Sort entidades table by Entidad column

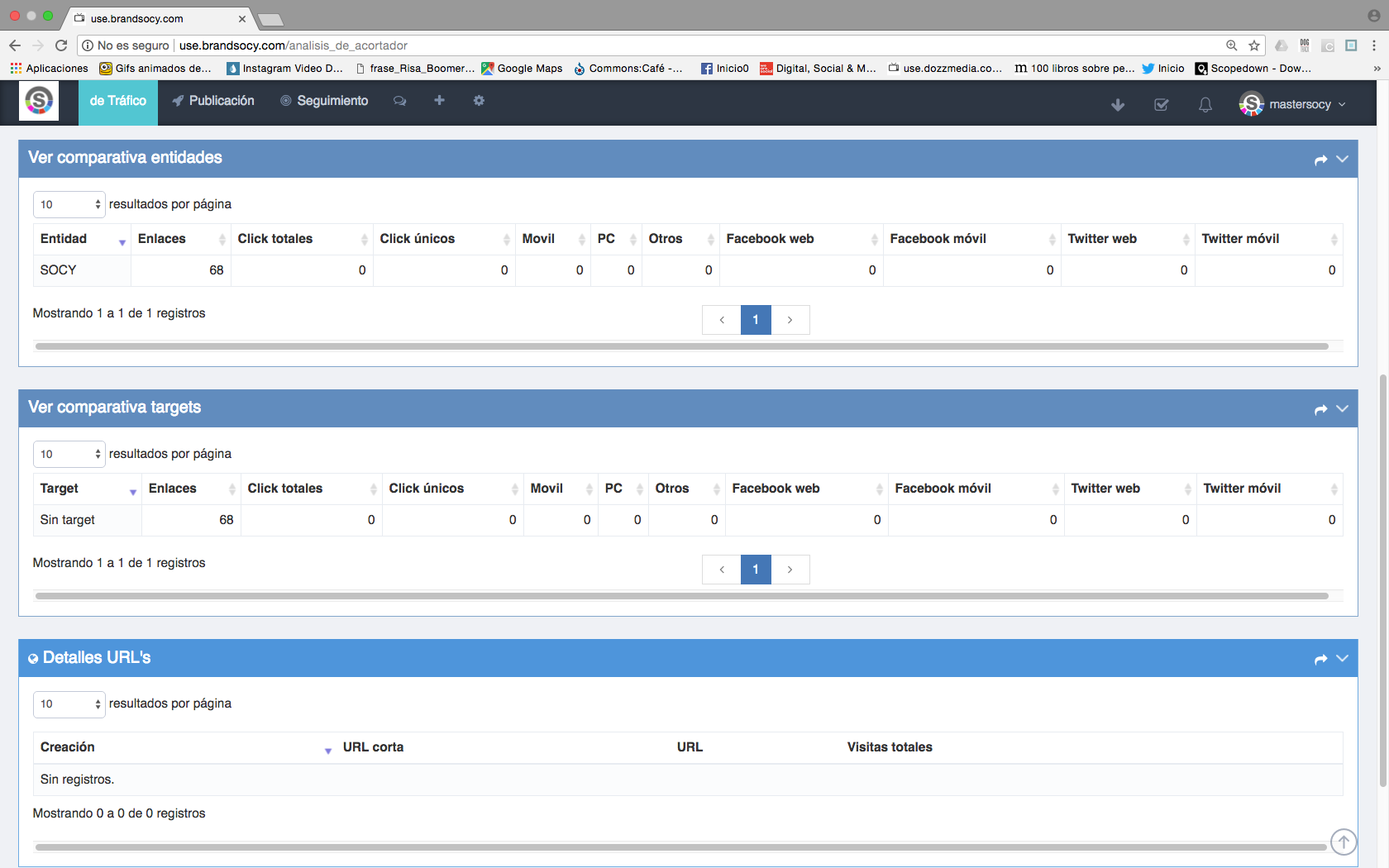click(x=82, y=239)
